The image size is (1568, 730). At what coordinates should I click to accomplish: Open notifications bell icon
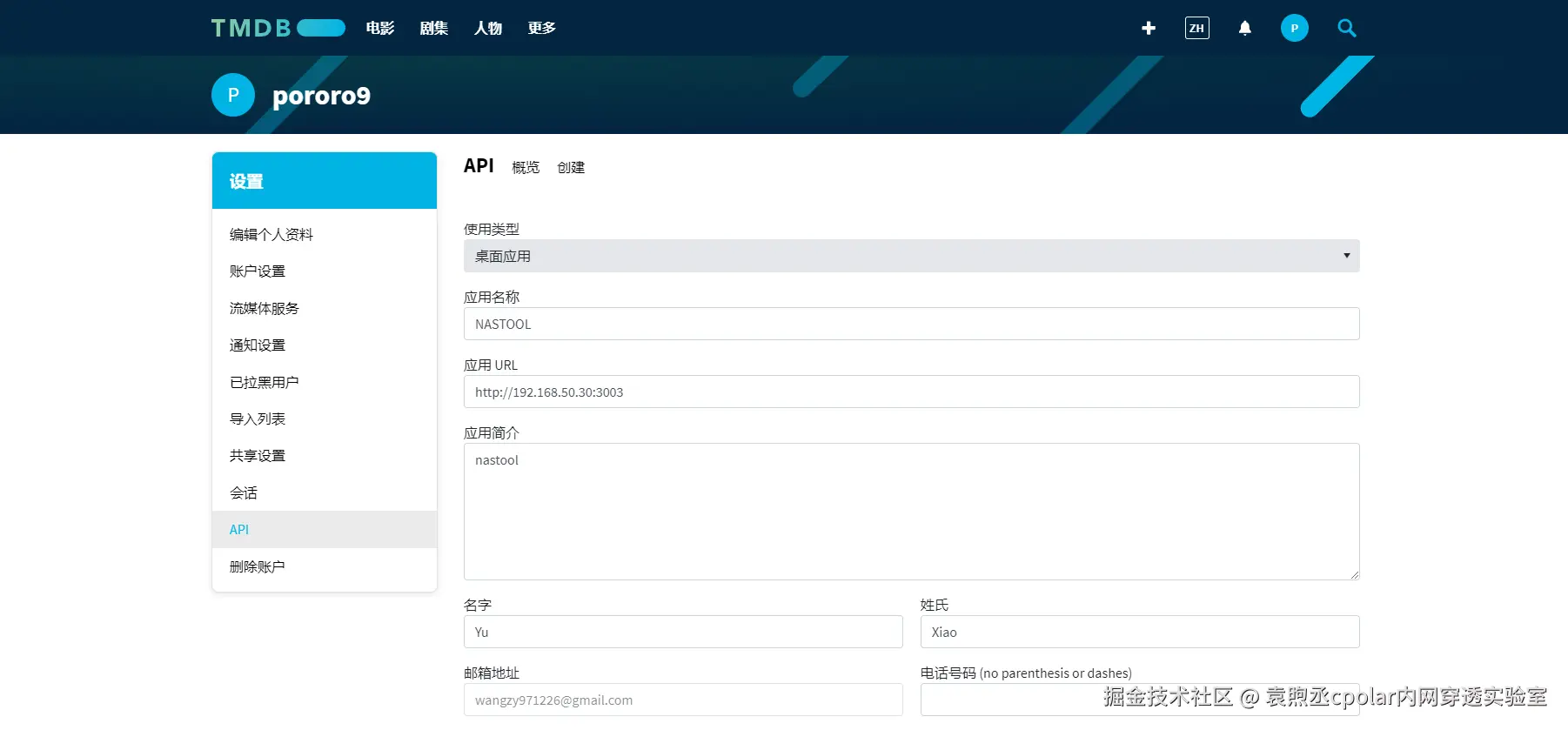(1245, 28)
